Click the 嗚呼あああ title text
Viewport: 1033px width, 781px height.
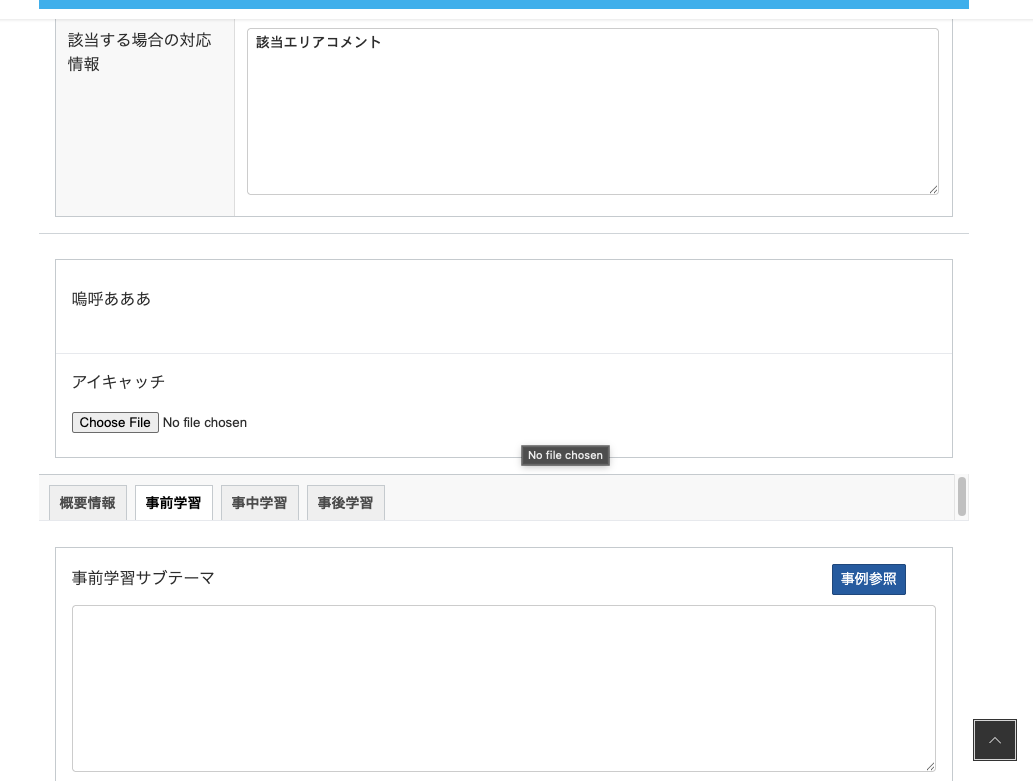point(111,299)
